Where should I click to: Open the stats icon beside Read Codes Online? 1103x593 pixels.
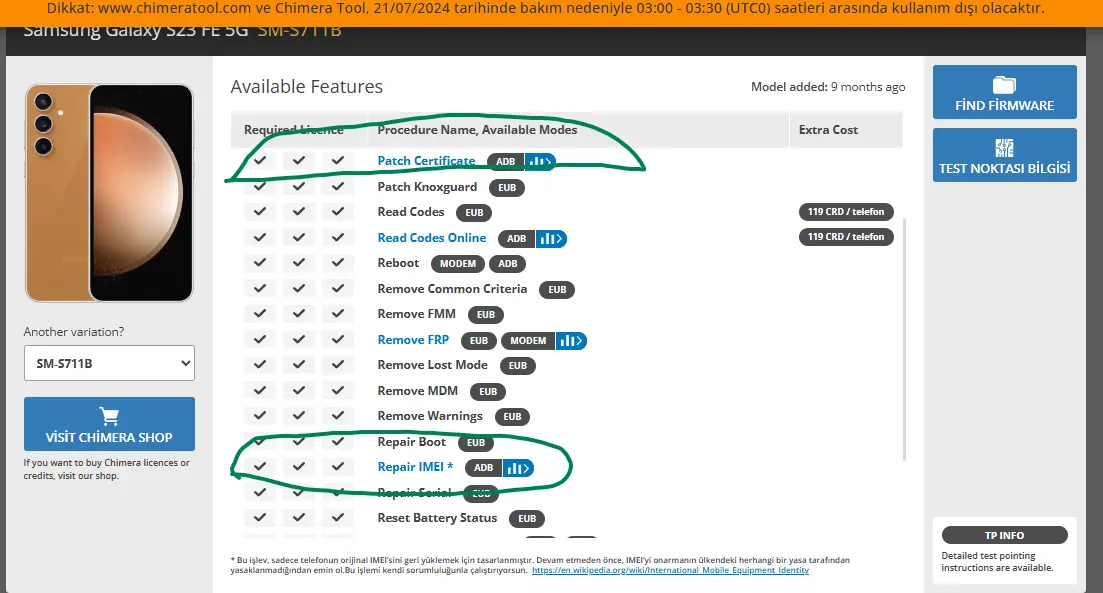(x=552, y=238)
